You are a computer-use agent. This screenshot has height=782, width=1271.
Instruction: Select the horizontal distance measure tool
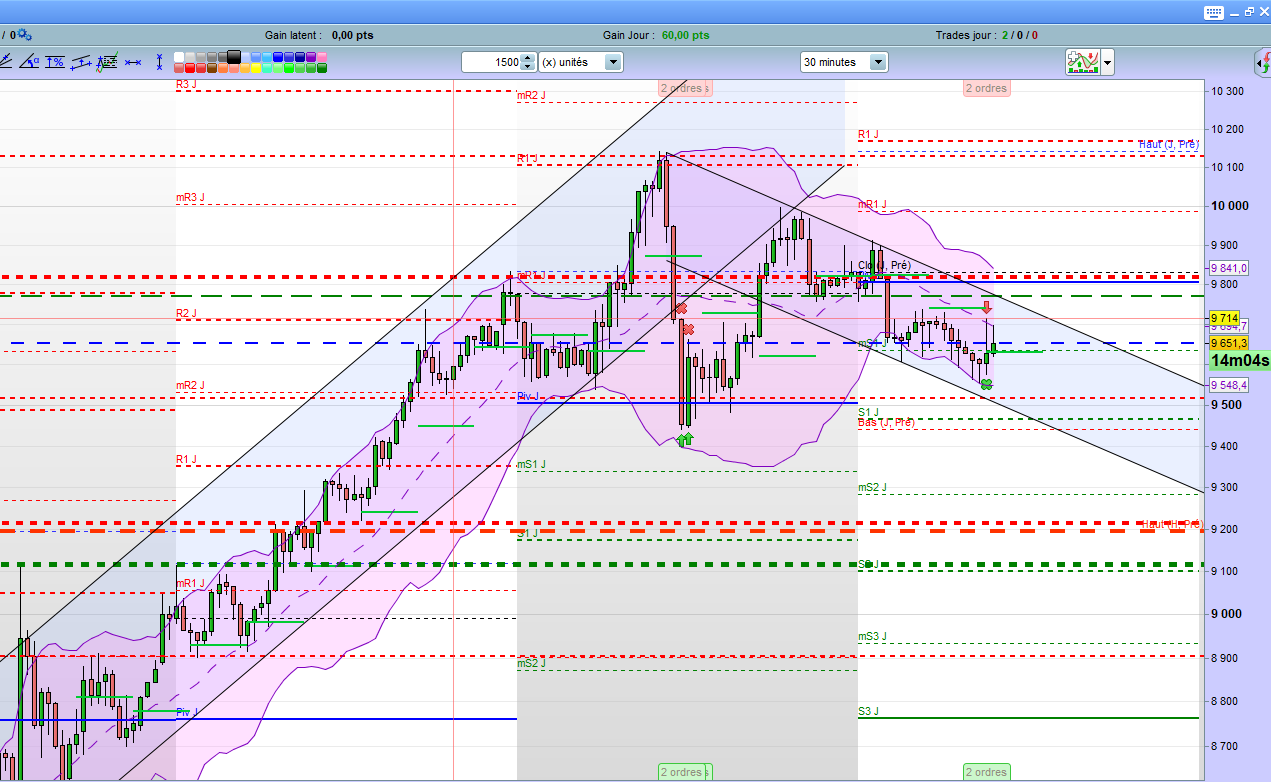(x=133, y=62)
